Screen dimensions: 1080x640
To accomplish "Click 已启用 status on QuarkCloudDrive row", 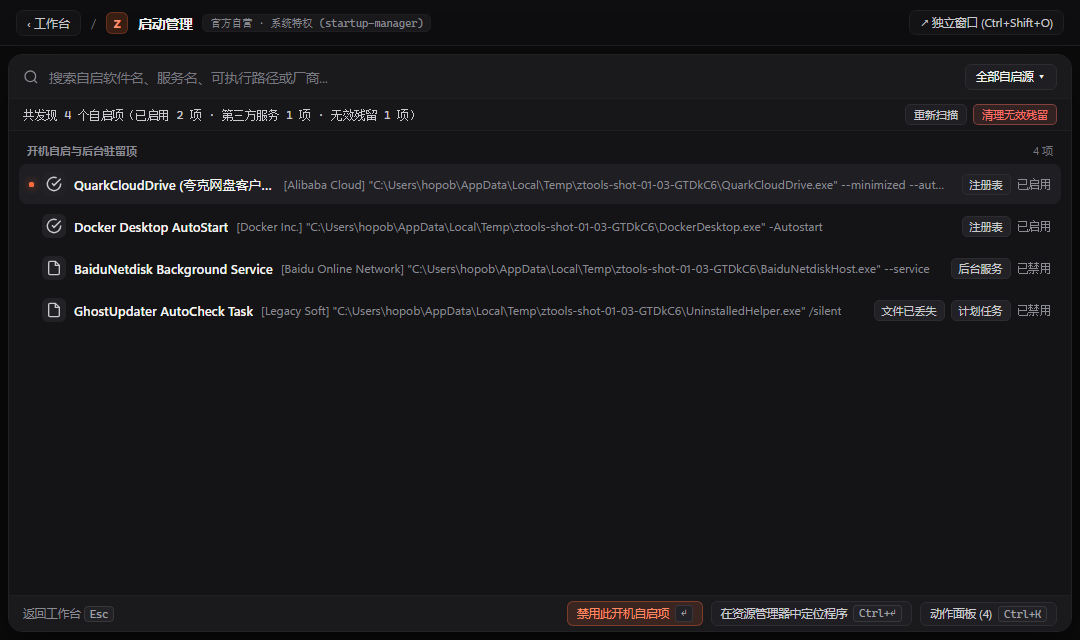I will 1034,185.
